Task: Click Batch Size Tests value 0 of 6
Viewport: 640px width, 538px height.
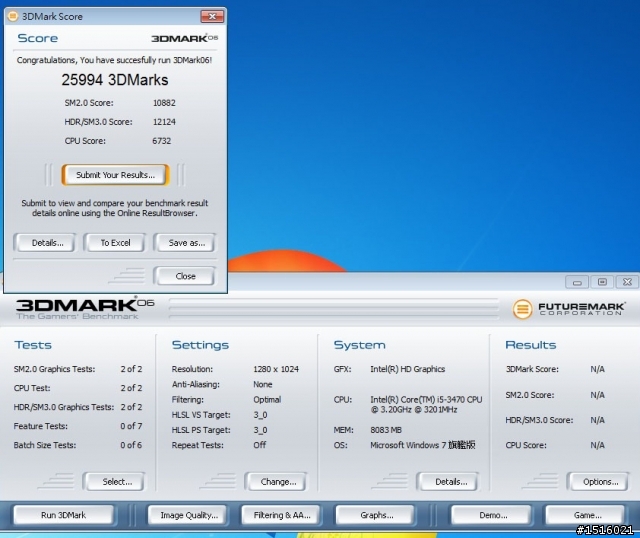Action: pyautogui.click(x=131, y=445)
